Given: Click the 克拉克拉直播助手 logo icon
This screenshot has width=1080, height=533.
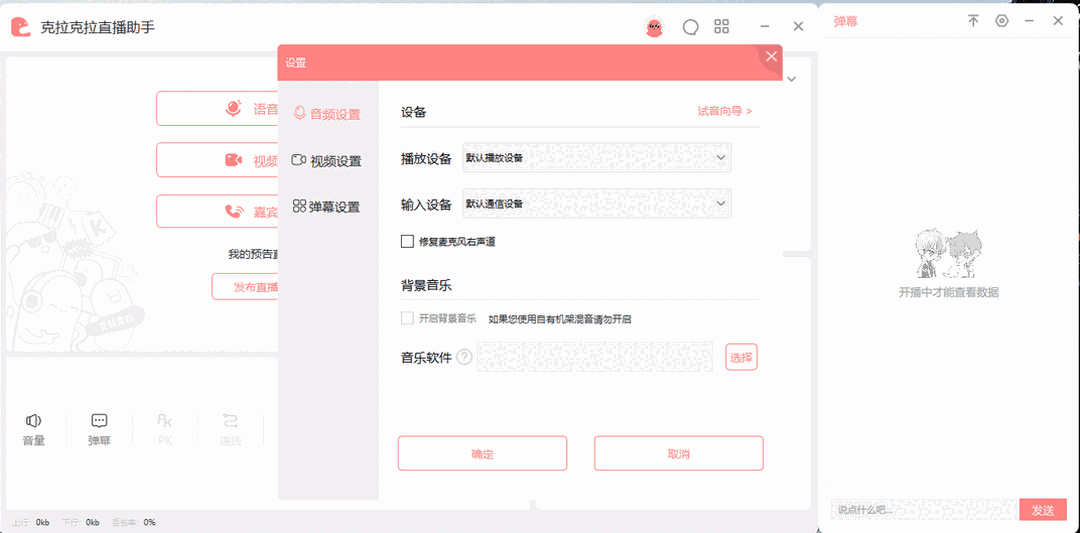Looking at the screenshot, I should click(x=21, y=27).
